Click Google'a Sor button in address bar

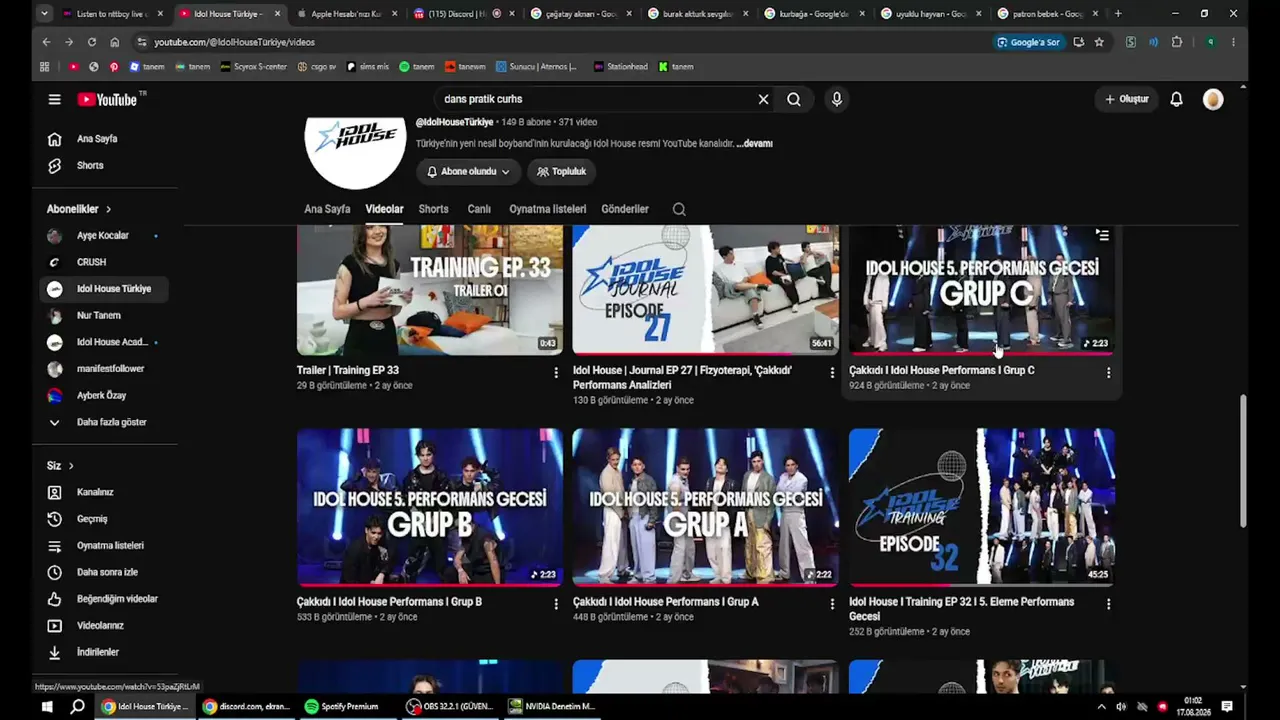pyautogui.click(x=1028, y=42)
